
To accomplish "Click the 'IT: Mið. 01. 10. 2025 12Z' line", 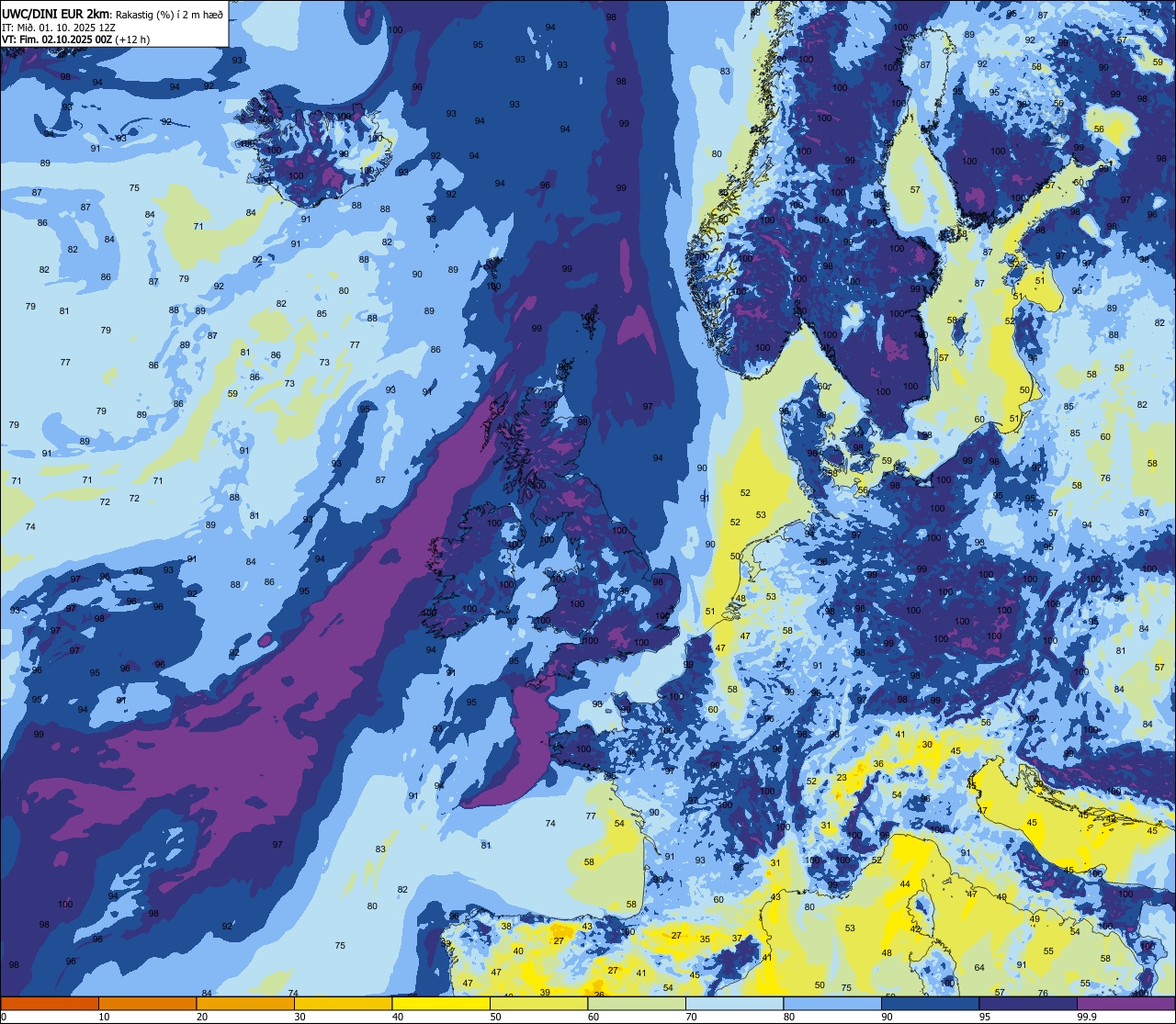I will point(59,27).
